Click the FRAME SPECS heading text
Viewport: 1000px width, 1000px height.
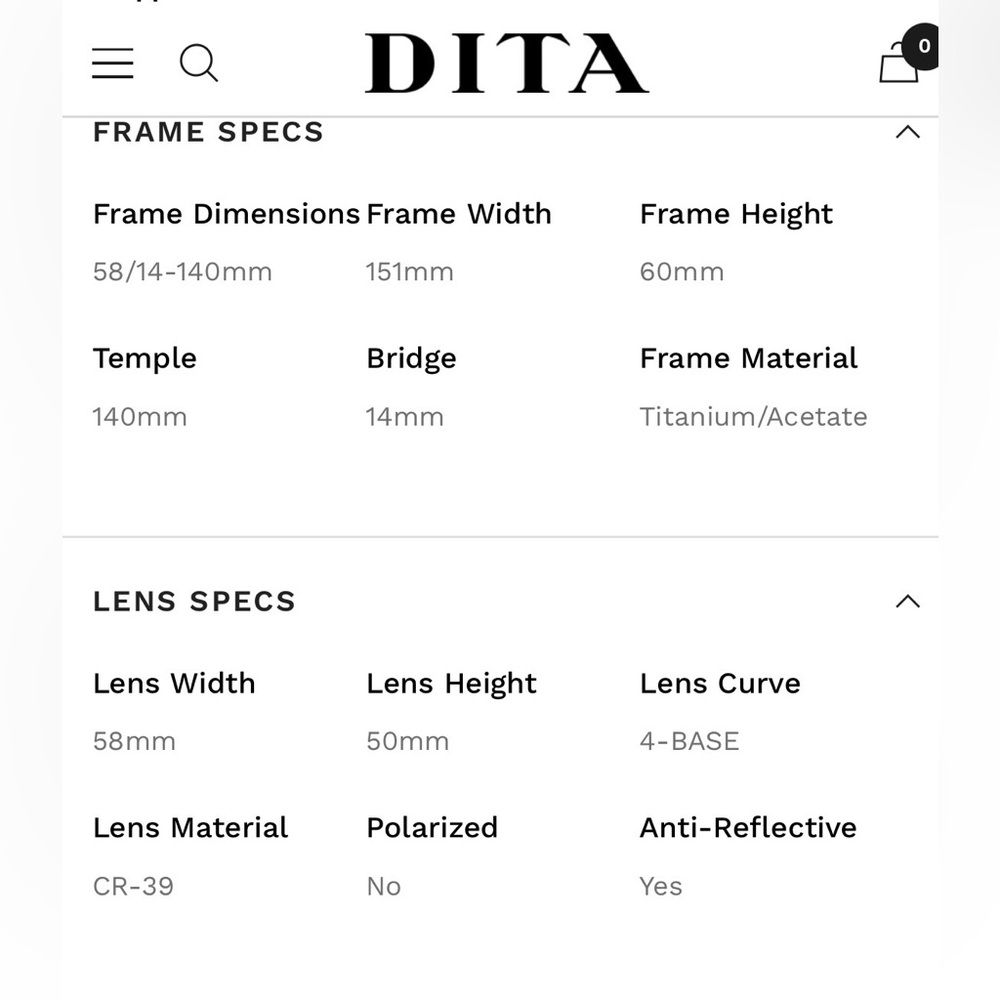tap(208, 132)
